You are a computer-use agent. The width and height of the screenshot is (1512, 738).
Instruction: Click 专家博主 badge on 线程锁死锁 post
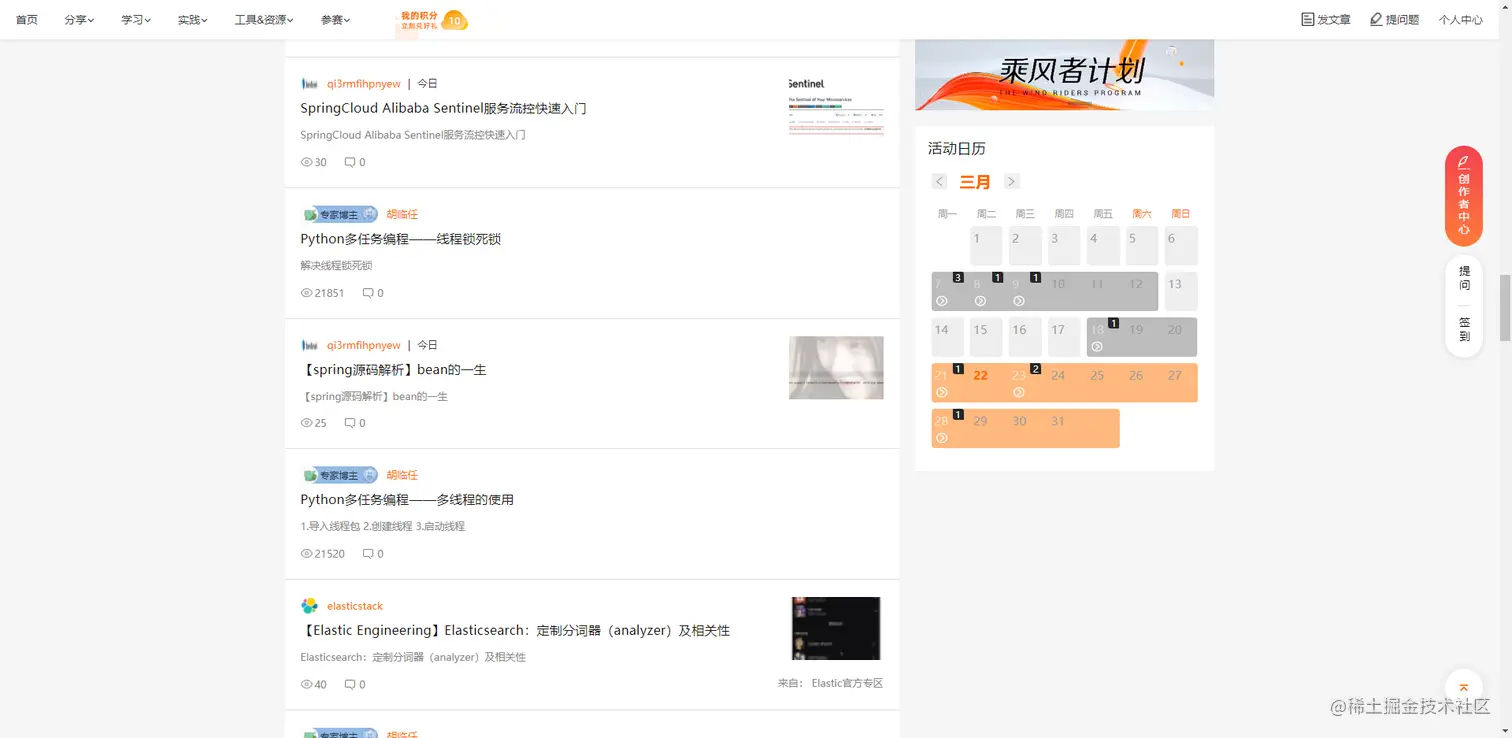coord(340,214)
